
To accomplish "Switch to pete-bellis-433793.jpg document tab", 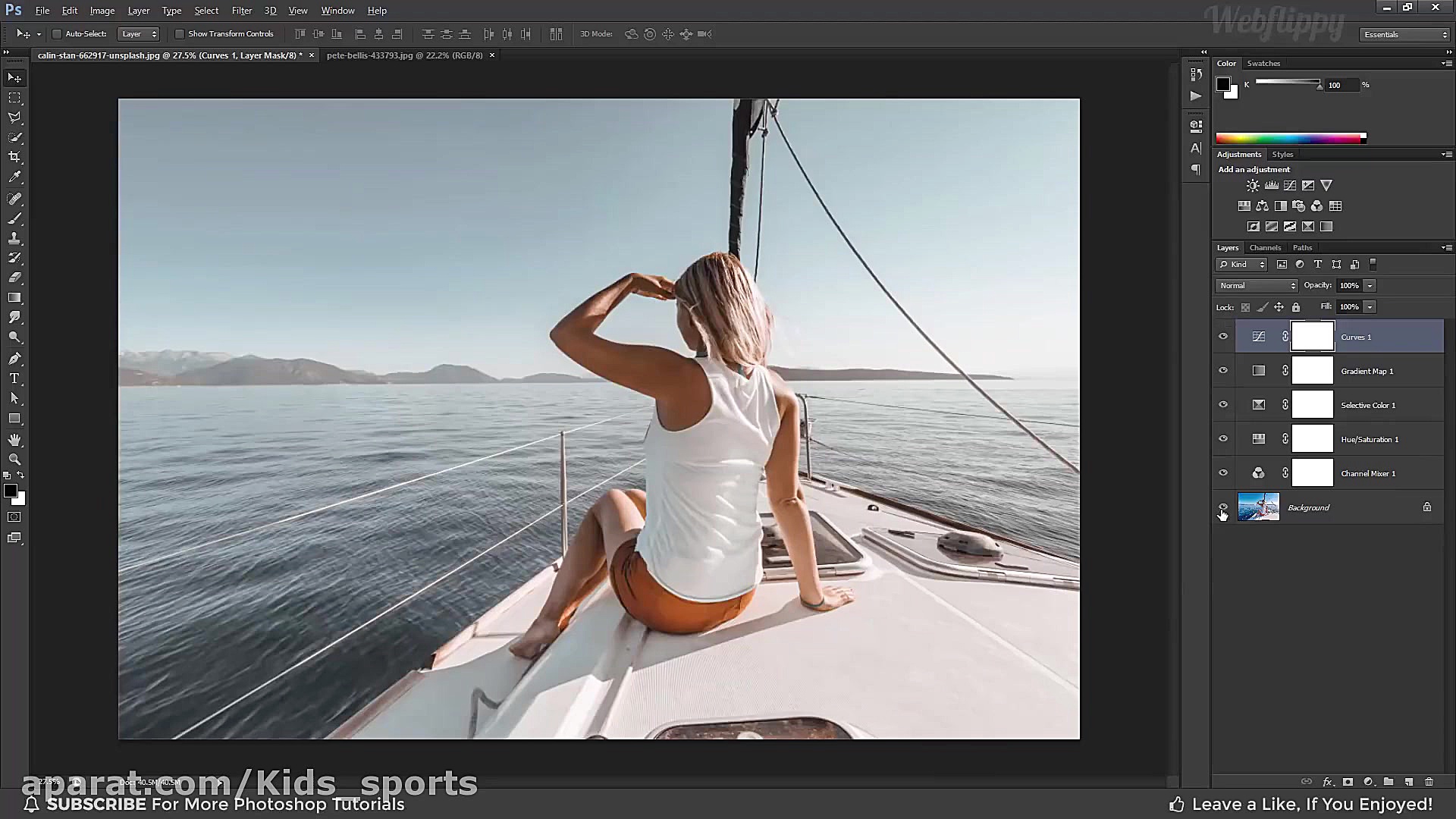I will pos(404,55).
